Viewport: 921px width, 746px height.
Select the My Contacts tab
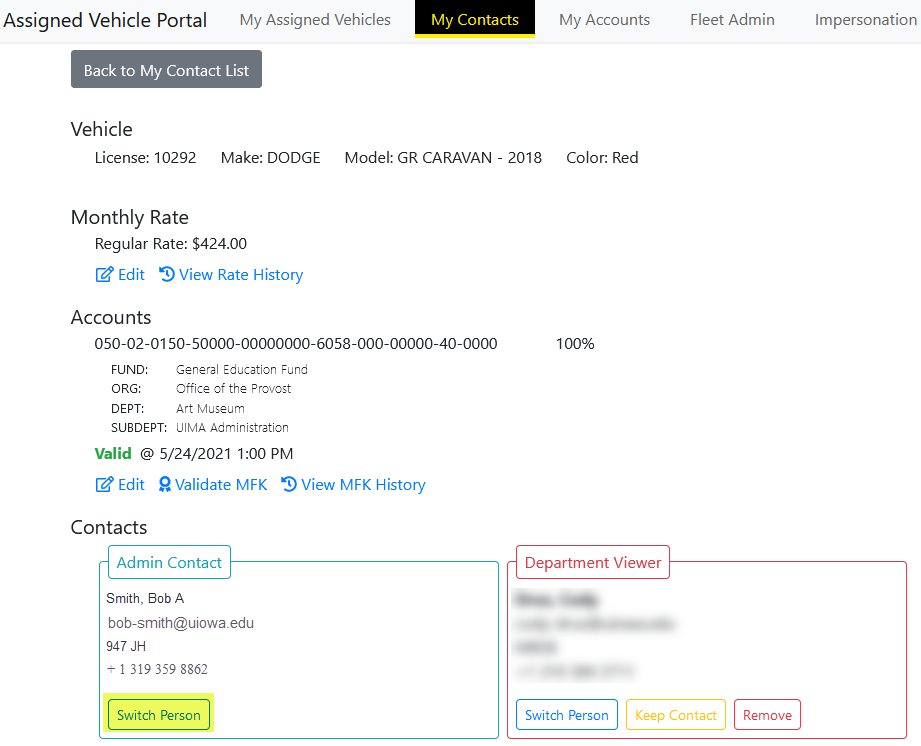(x=474, y=19)
